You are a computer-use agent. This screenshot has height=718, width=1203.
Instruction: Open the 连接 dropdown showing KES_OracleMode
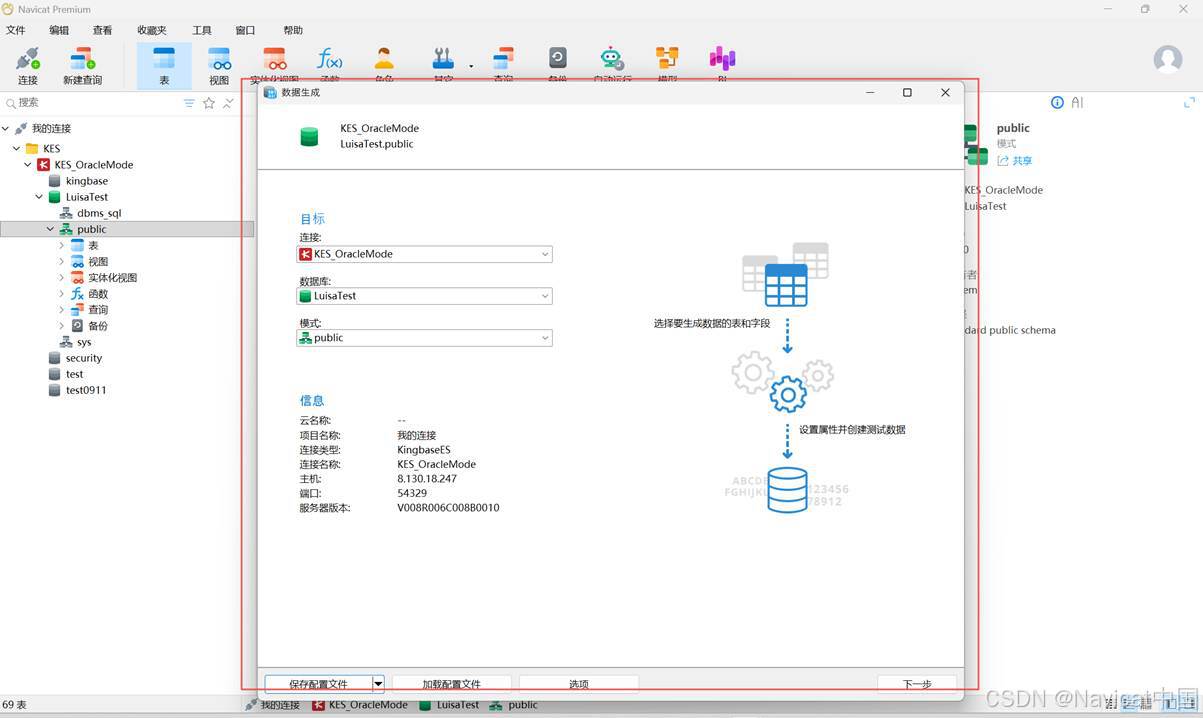(x=425, y=254)
